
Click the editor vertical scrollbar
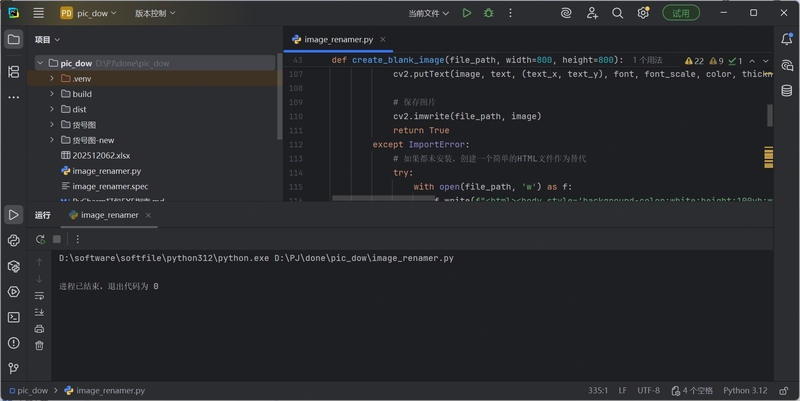point(770,115)
